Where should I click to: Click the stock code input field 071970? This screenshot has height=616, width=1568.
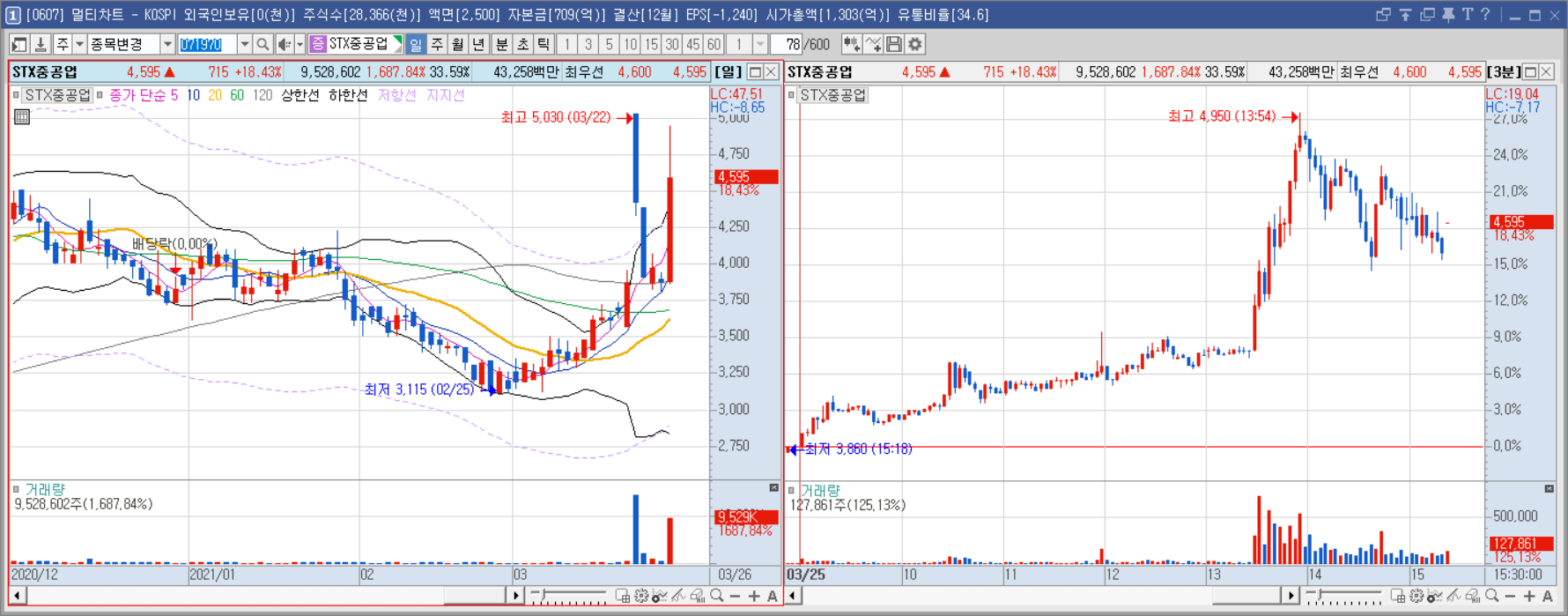pyautogui.click(x=207, y=44)
